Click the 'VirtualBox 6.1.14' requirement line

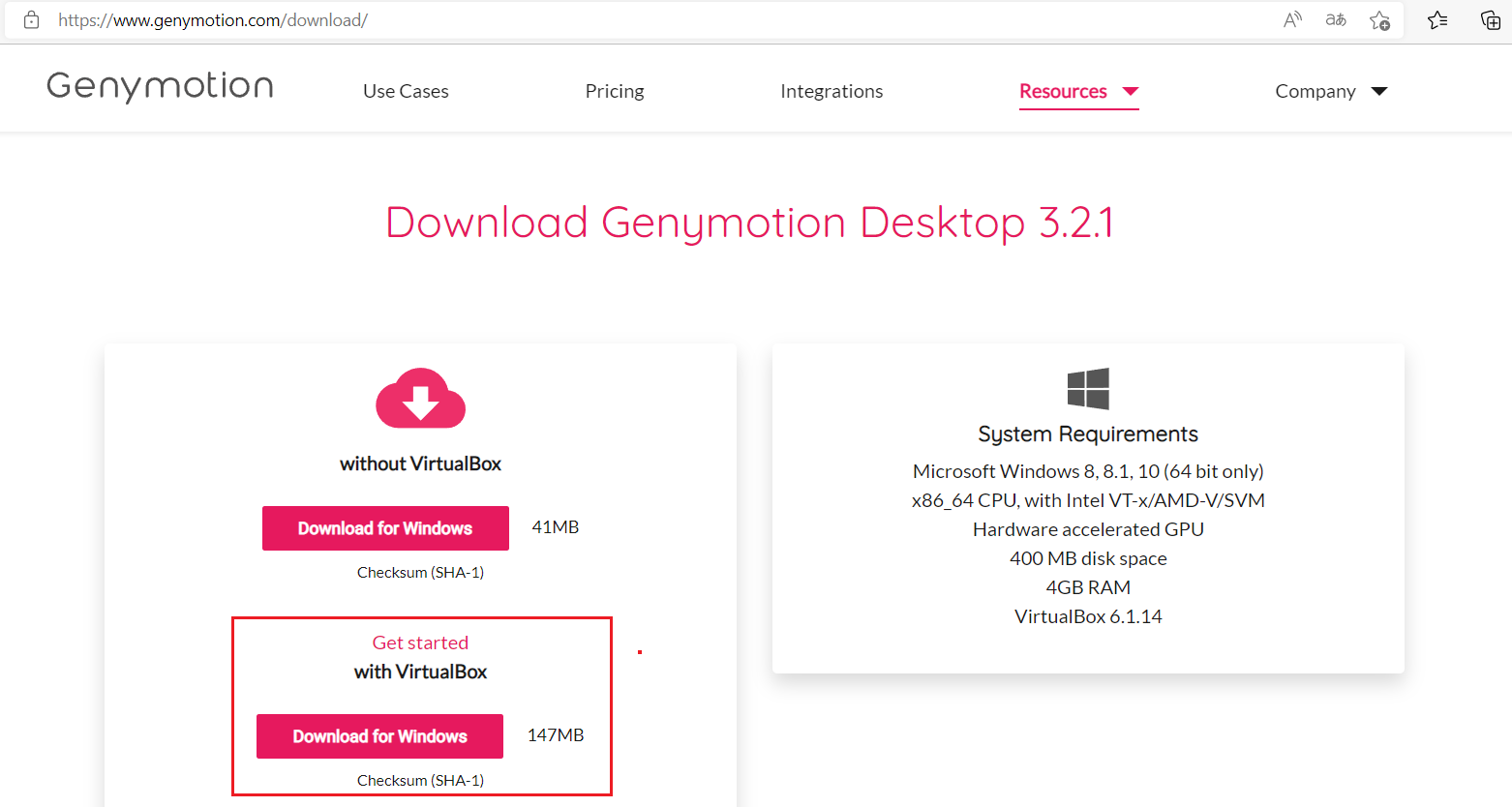pos(1088,616)
